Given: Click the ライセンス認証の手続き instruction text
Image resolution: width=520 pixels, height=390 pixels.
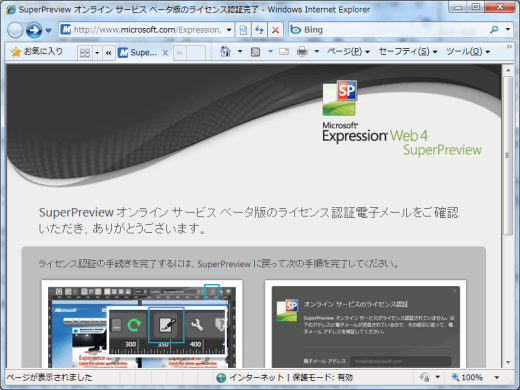Looking at the screenshot, I should 219,264.
